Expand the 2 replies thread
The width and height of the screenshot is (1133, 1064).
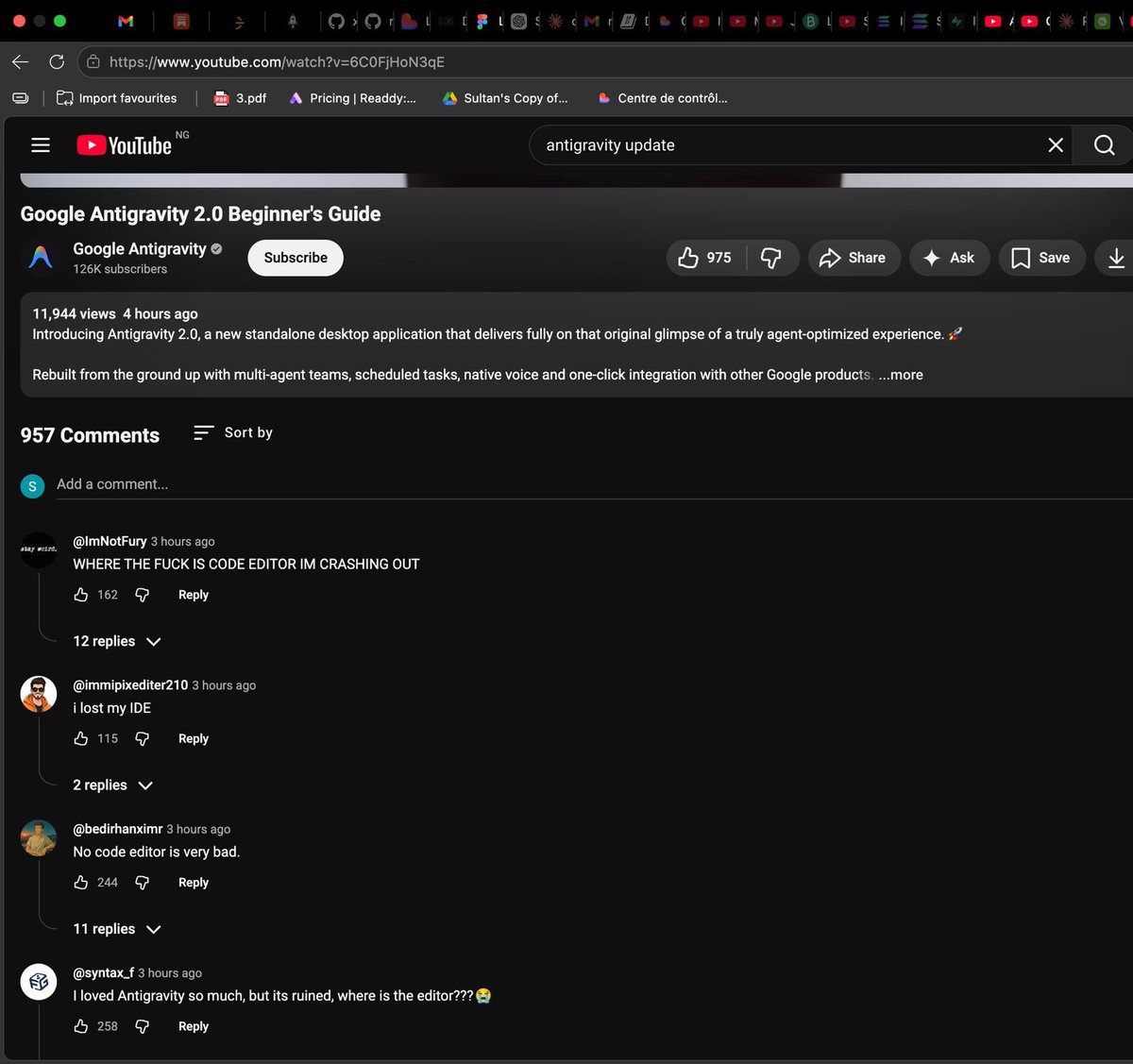tap(113, 785)
